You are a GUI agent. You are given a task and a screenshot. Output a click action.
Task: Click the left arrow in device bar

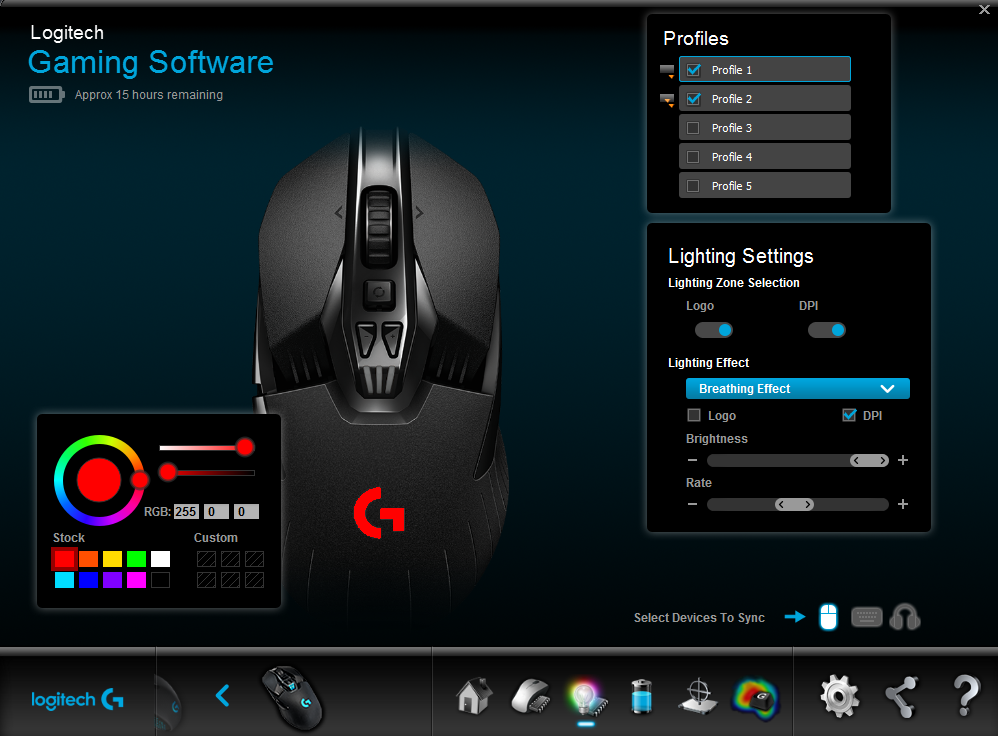(x=223, y=695)
